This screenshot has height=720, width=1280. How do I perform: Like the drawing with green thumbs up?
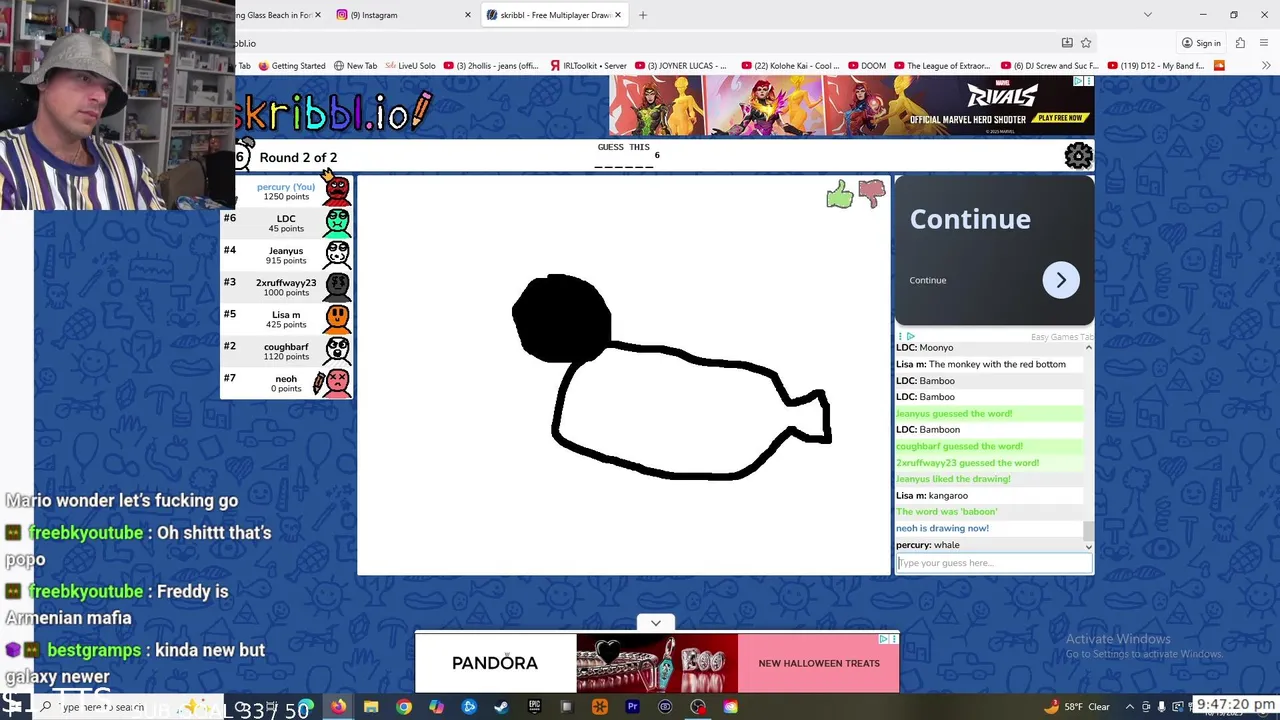pos(840,195)
